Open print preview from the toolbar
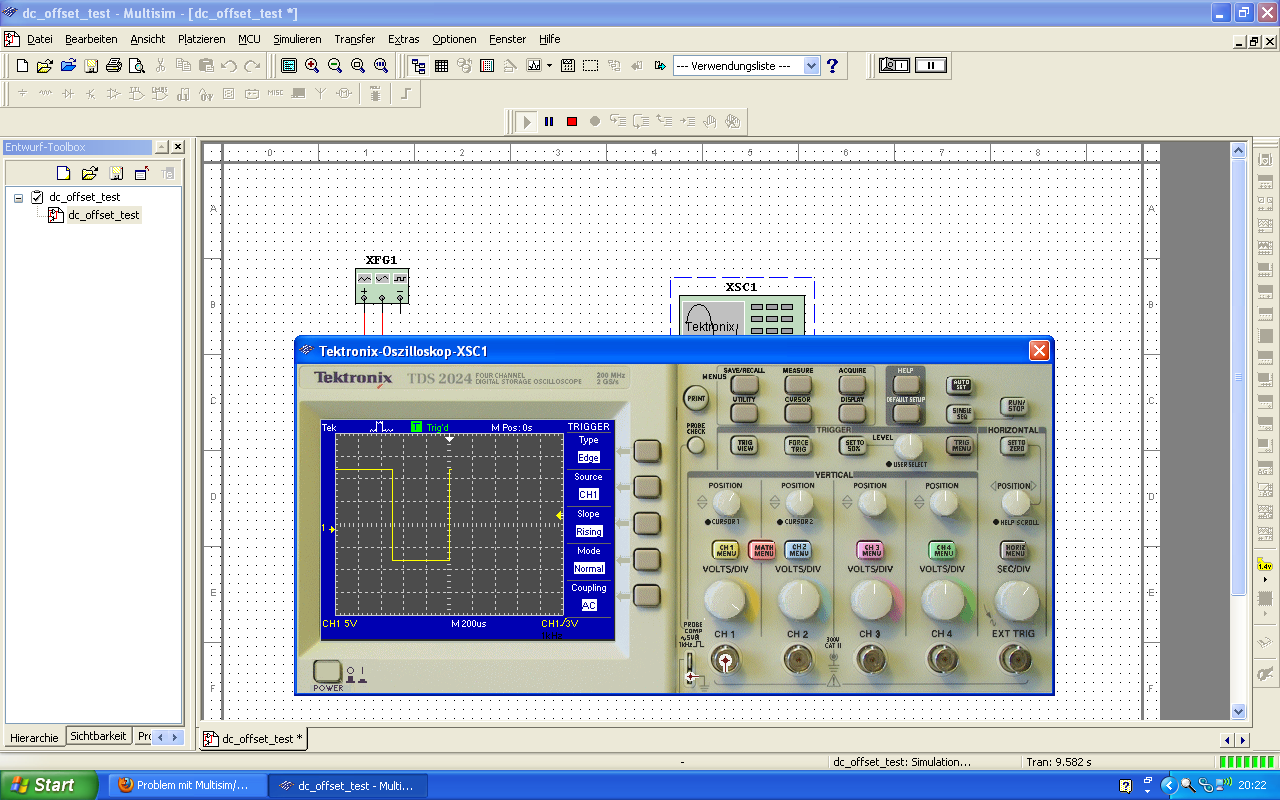Image resolution: width=1280 pixels, height=800 pixels. (136, 66)
